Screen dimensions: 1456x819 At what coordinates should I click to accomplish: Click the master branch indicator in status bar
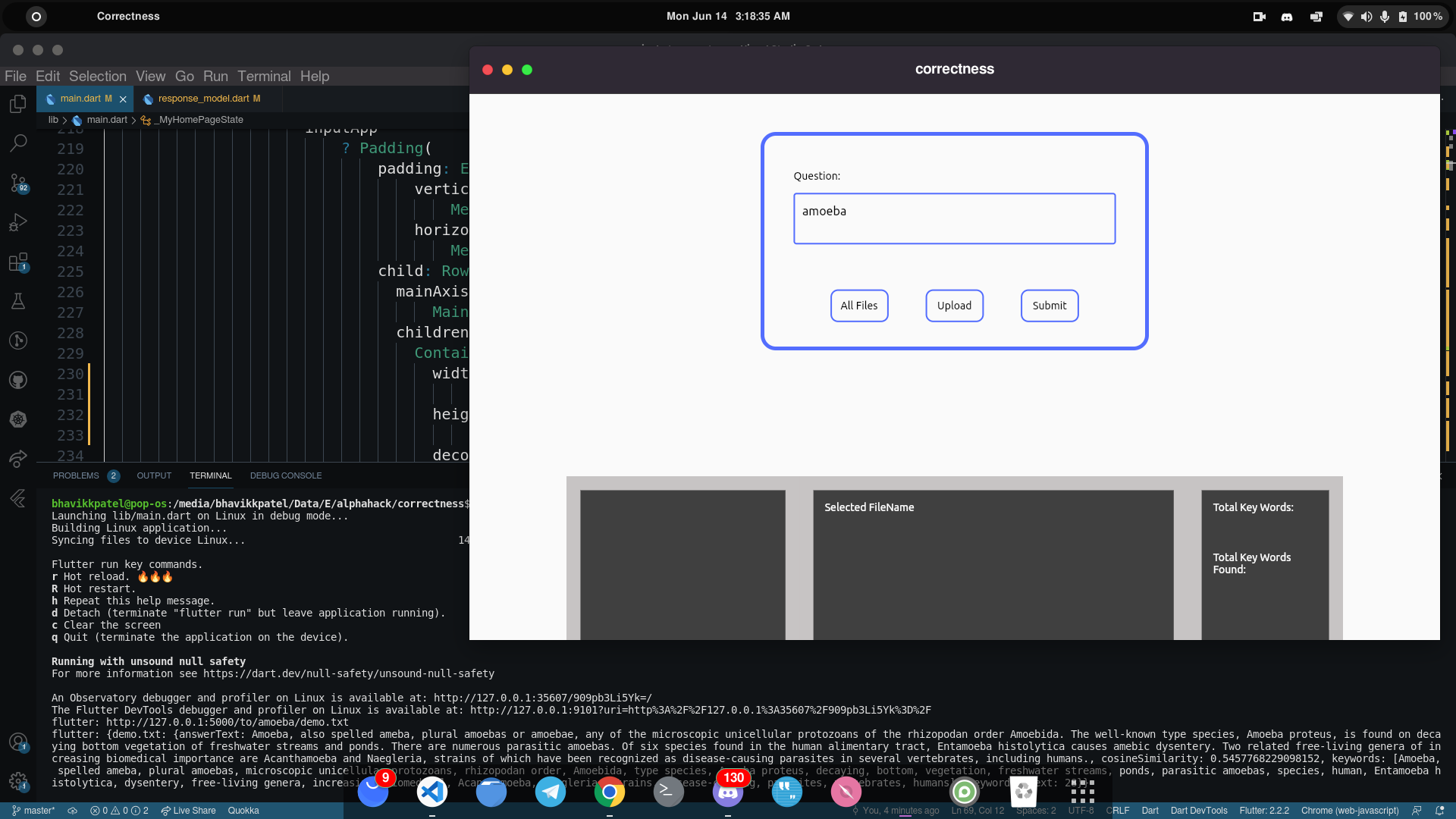pyautogui.click(x=34, y=811)
